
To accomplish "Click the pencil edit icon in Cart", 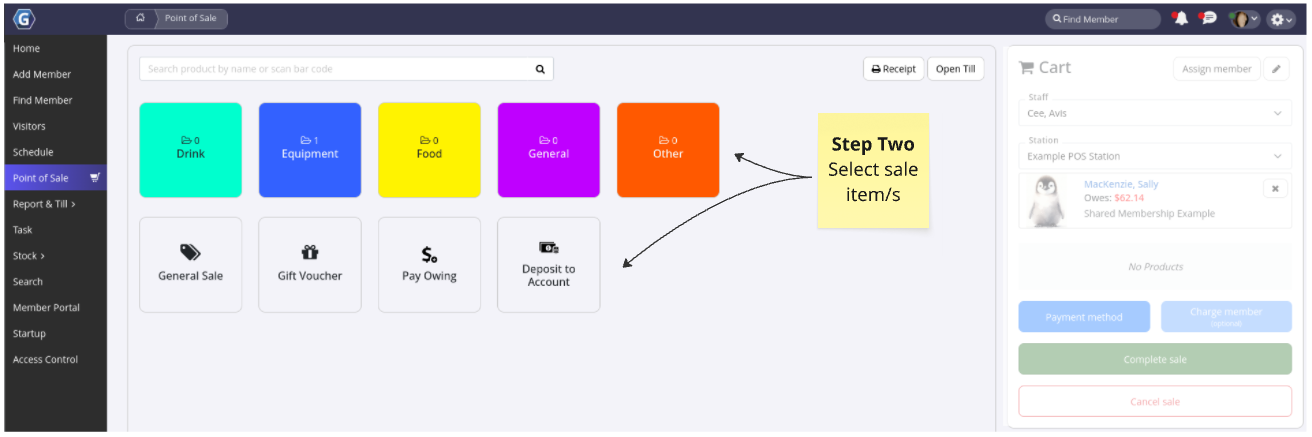I will (1276, 69).
